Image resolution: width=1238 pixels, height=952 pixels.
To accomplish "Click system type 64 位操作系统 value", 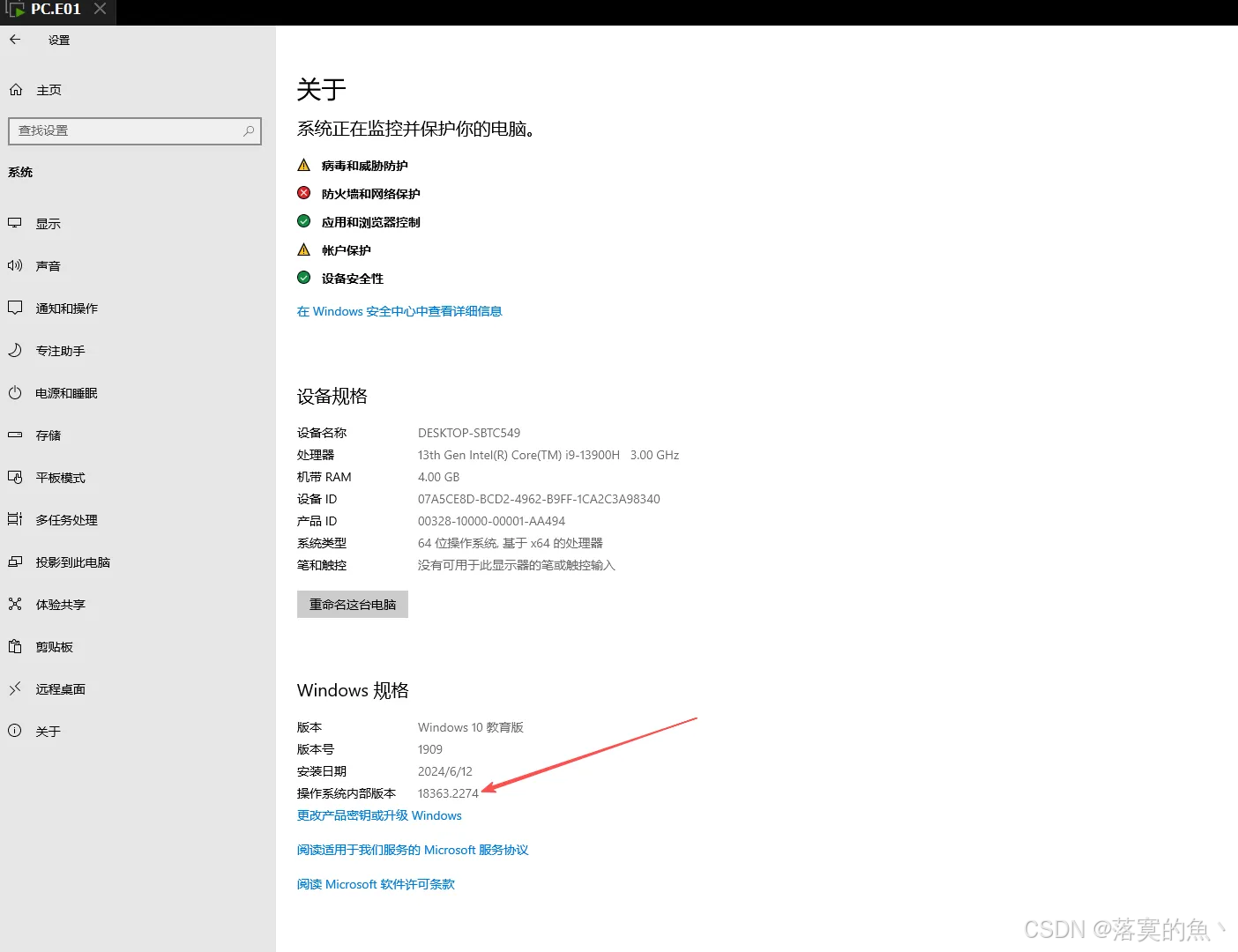I will pos(511,543).
